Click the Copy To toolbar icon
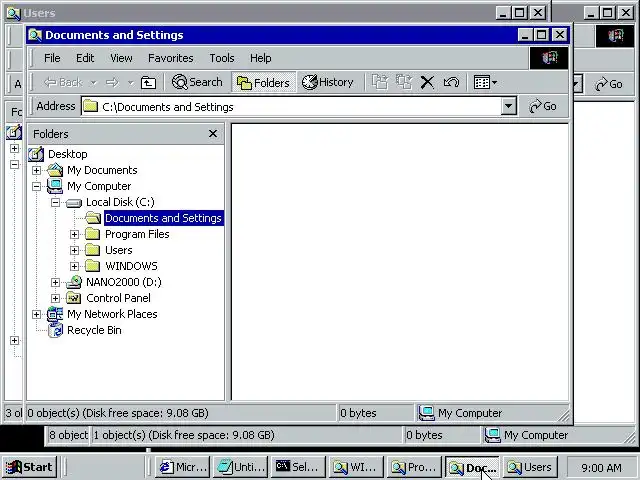This screenshot has height=480, width=640. 404,82
